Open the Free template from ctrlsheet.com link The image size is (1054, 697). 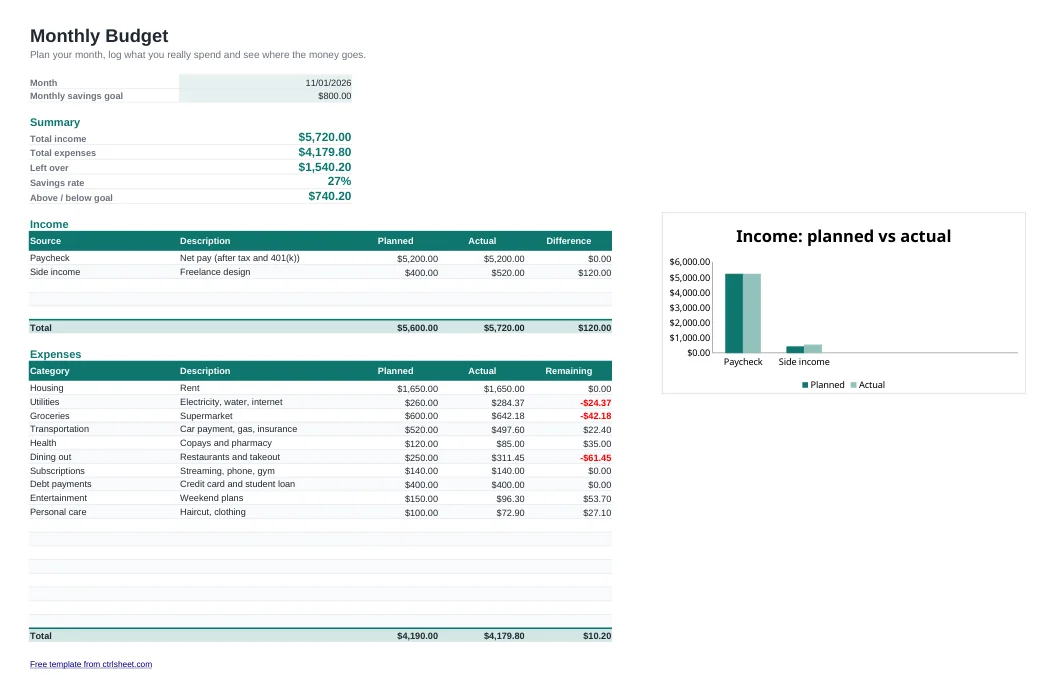pyautogui.click(x=91, y=664)
